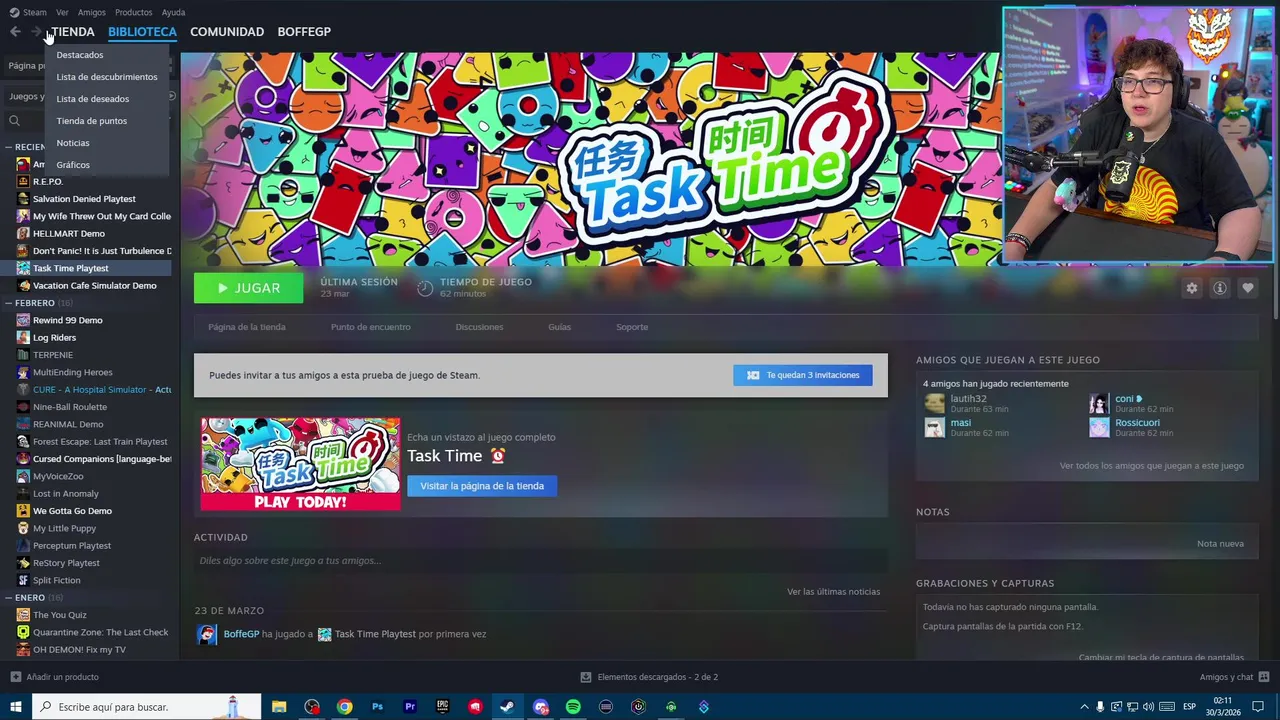Click the library search magnifier icon
1280x720 pixels.
coord(14,121)
